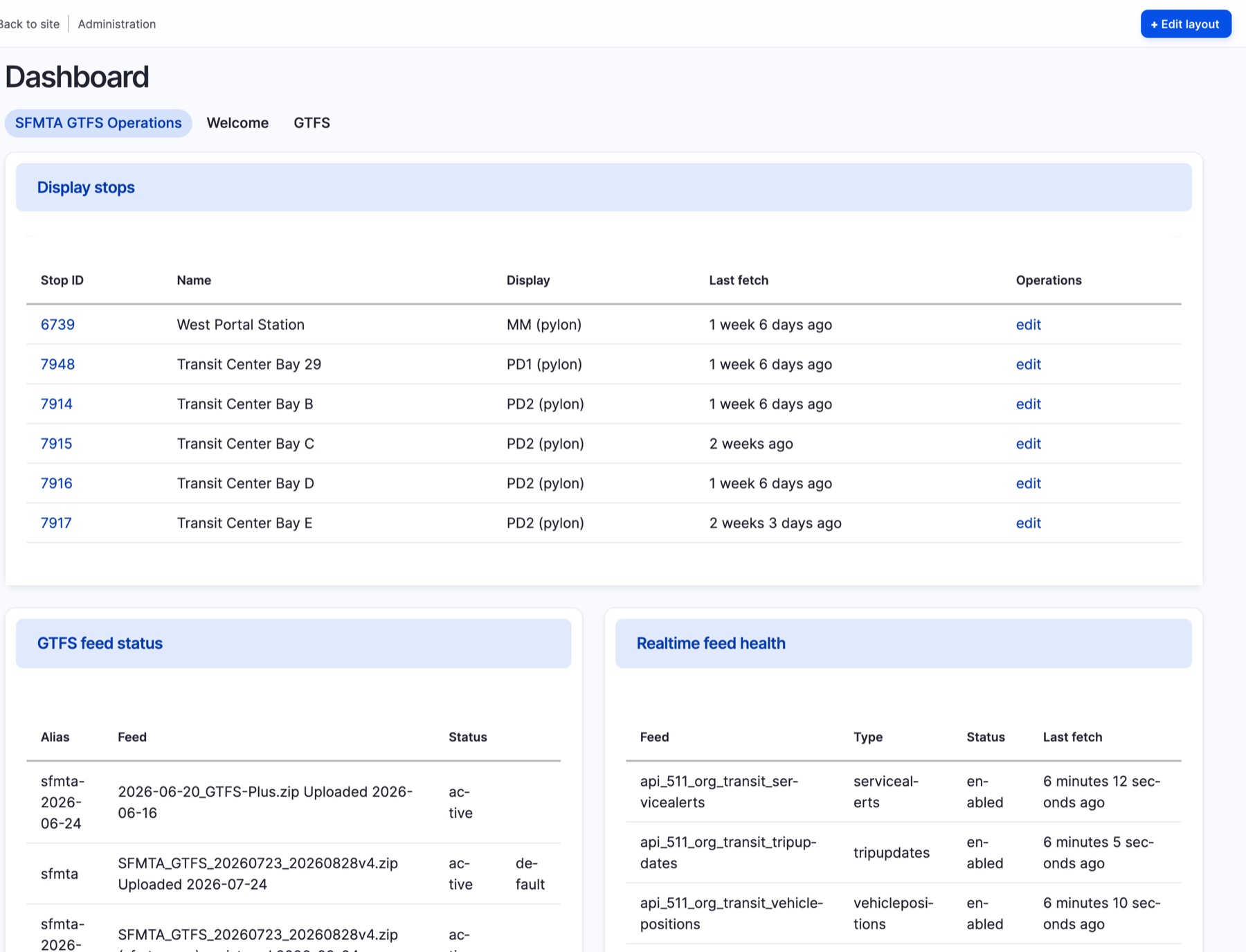Open stop ID 7914 link

click(x=57, y=404)
